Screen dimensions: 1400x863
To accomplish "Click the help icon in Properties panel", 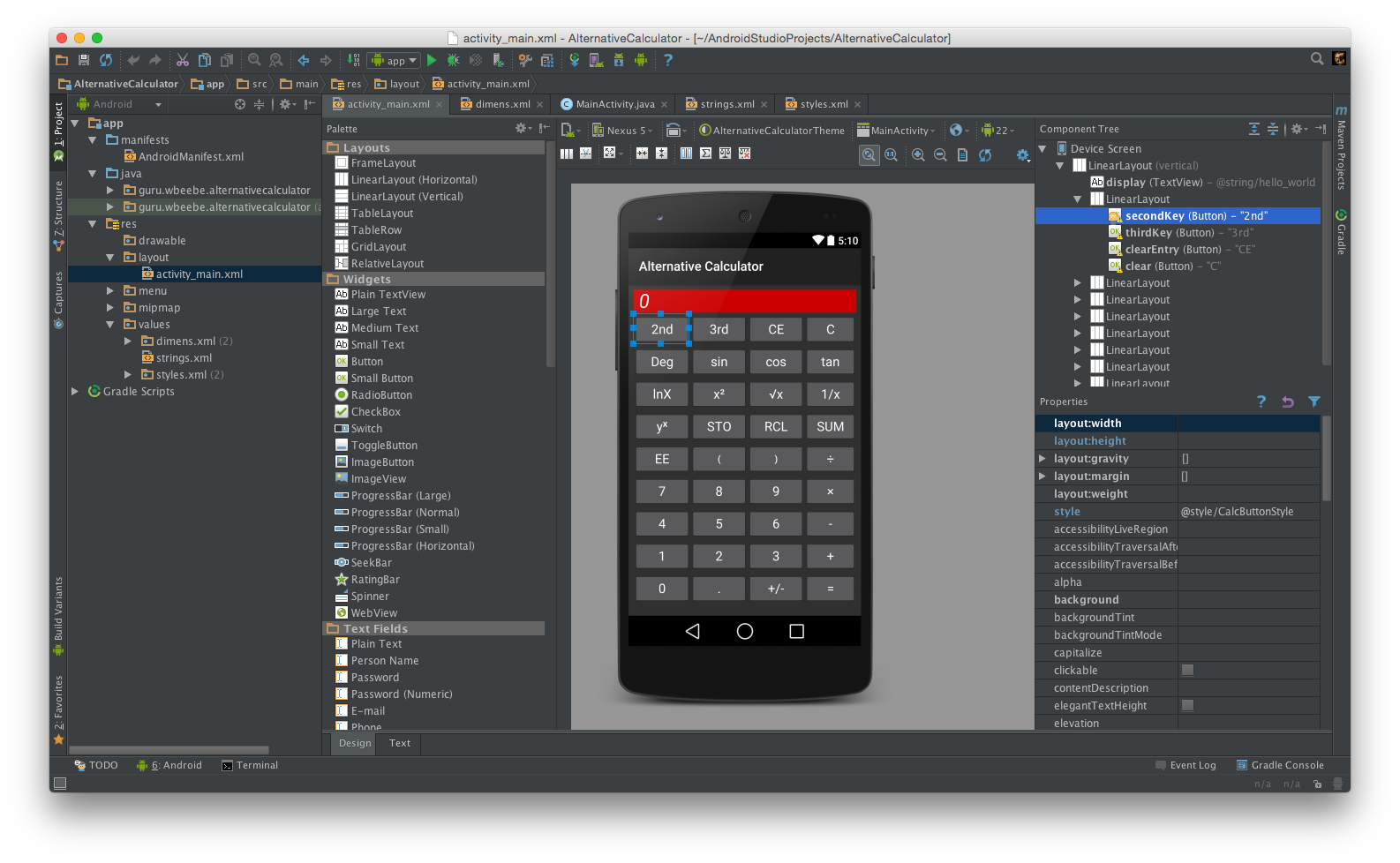I will pos(1261,401).
